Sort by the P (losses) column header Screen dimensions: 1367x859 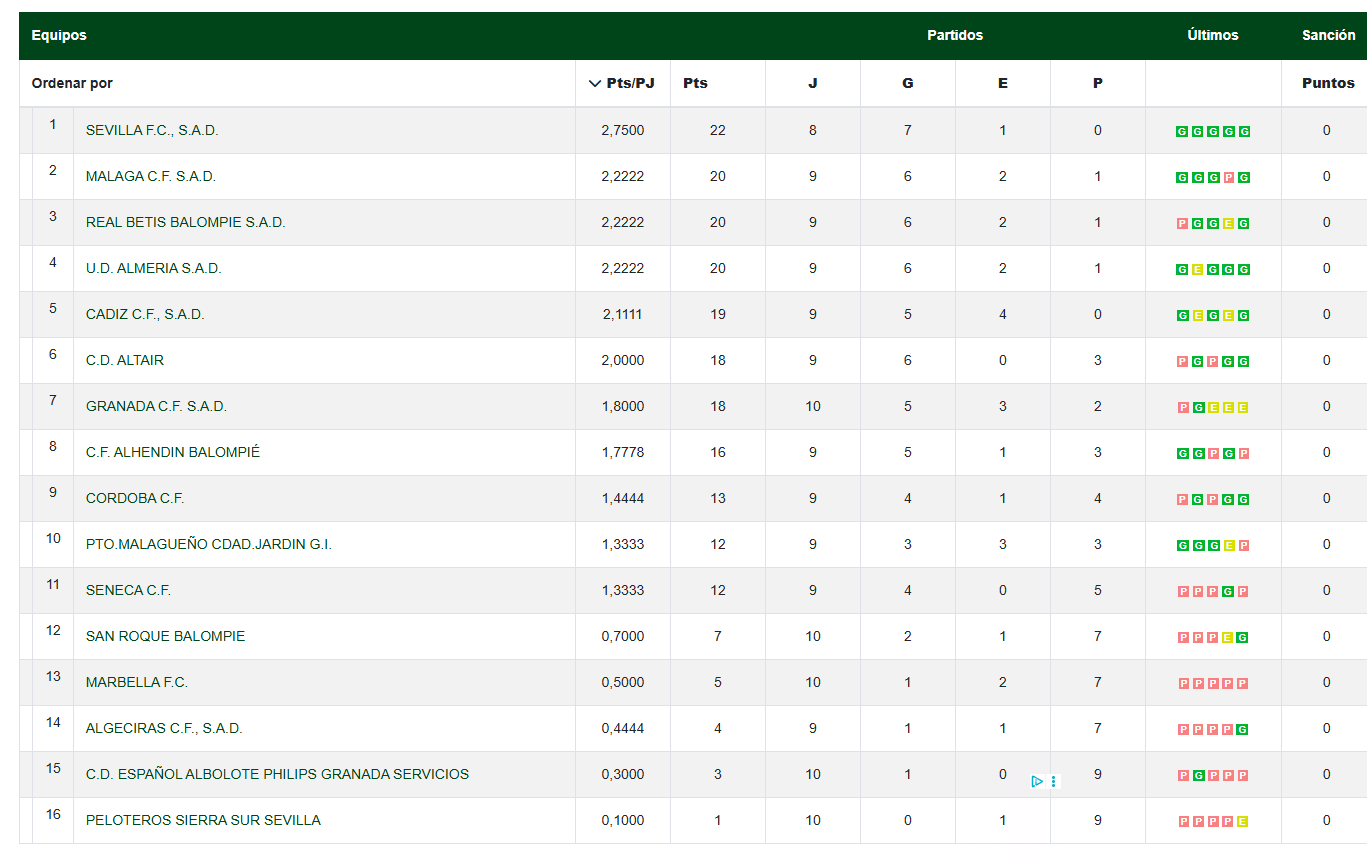1098,83
